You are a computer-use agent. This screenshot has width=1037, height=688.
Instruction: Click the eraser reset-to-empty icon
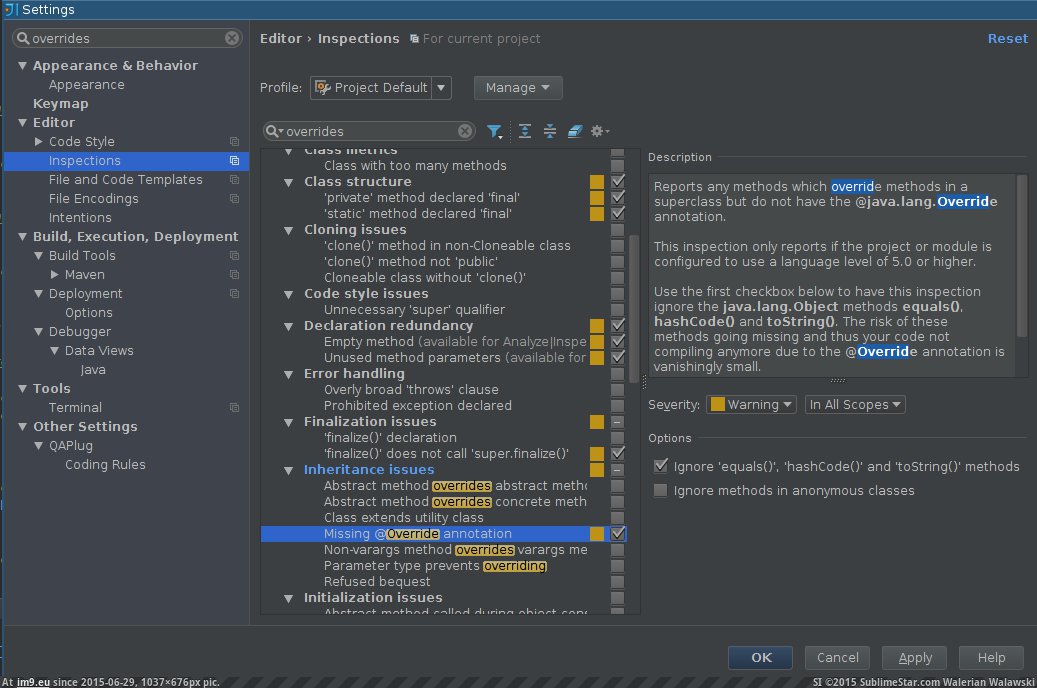click(574, 131)
